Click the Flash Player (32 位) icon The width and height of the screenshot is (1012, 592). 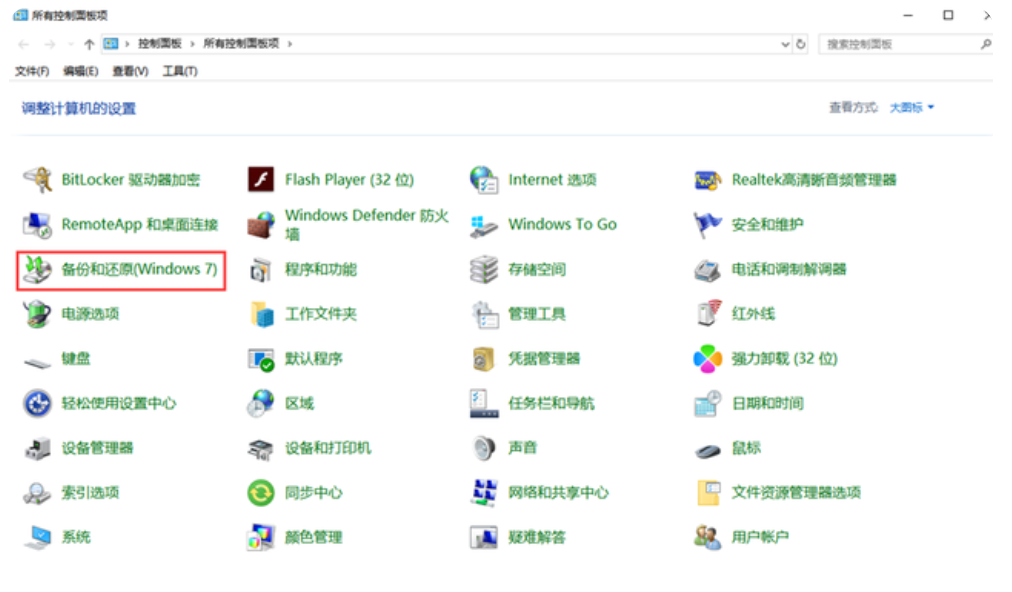click(x=261, y=180)
